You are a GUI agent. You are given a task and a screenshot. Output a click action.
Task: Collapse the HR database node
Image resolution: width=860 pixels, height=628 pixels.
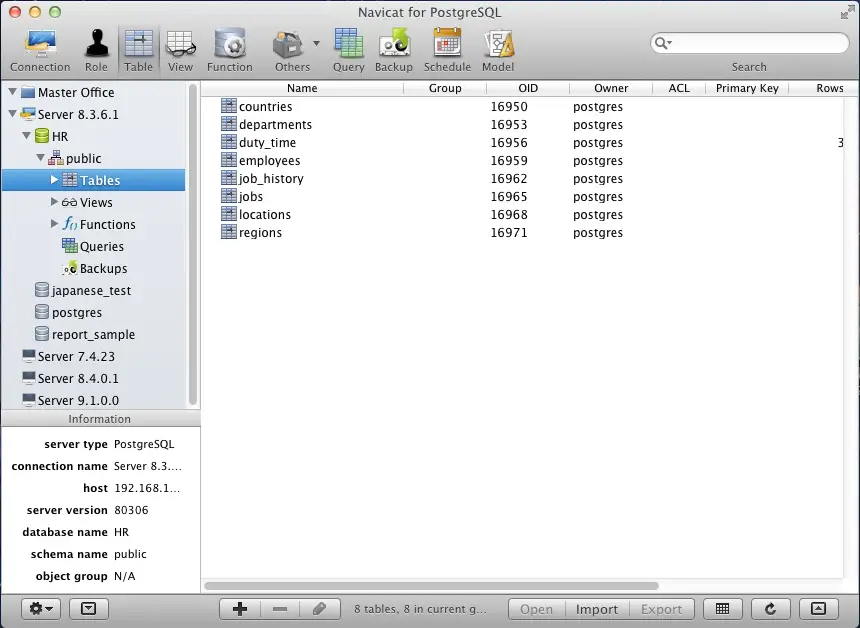pos(26,136)
